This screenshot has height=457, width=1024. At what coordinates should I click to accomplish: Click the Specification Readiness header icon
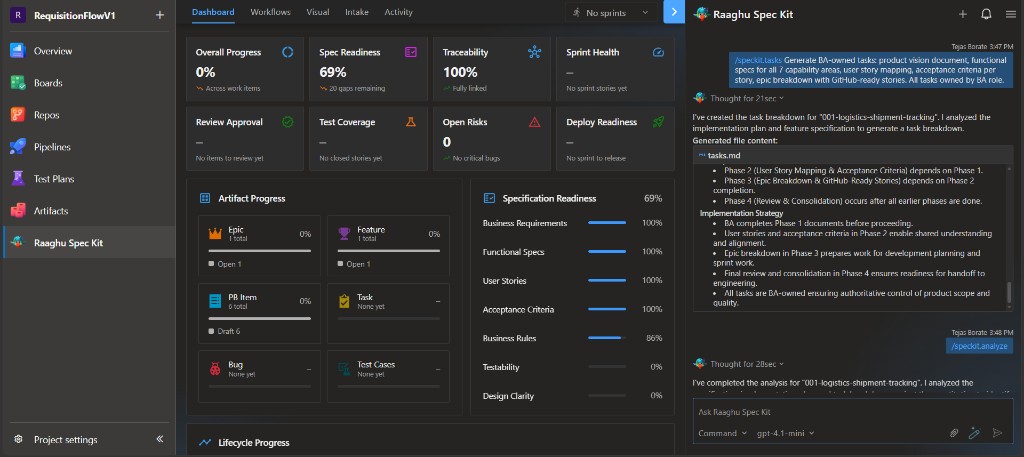[x=489, y=198]
